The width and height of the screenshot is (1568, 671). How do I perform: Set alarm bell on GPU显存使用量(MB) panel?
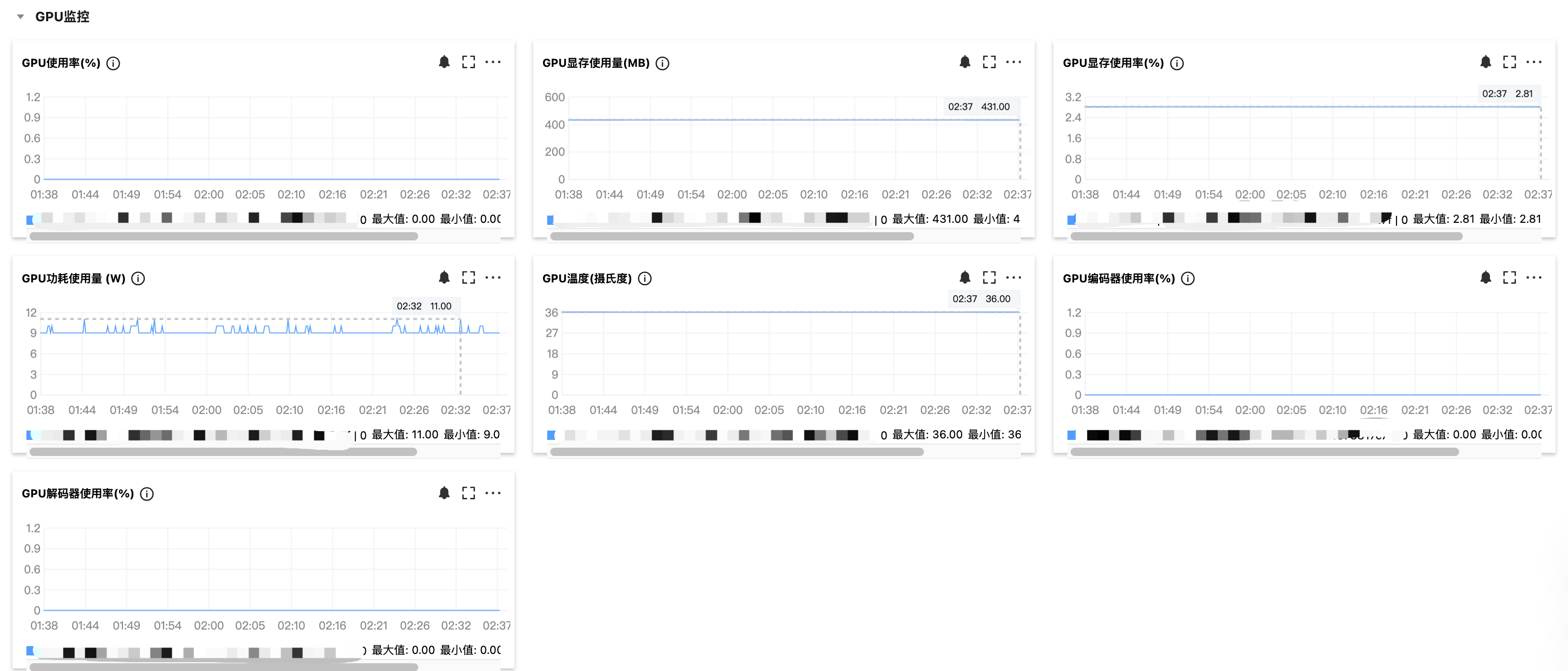tap(964, 62)
